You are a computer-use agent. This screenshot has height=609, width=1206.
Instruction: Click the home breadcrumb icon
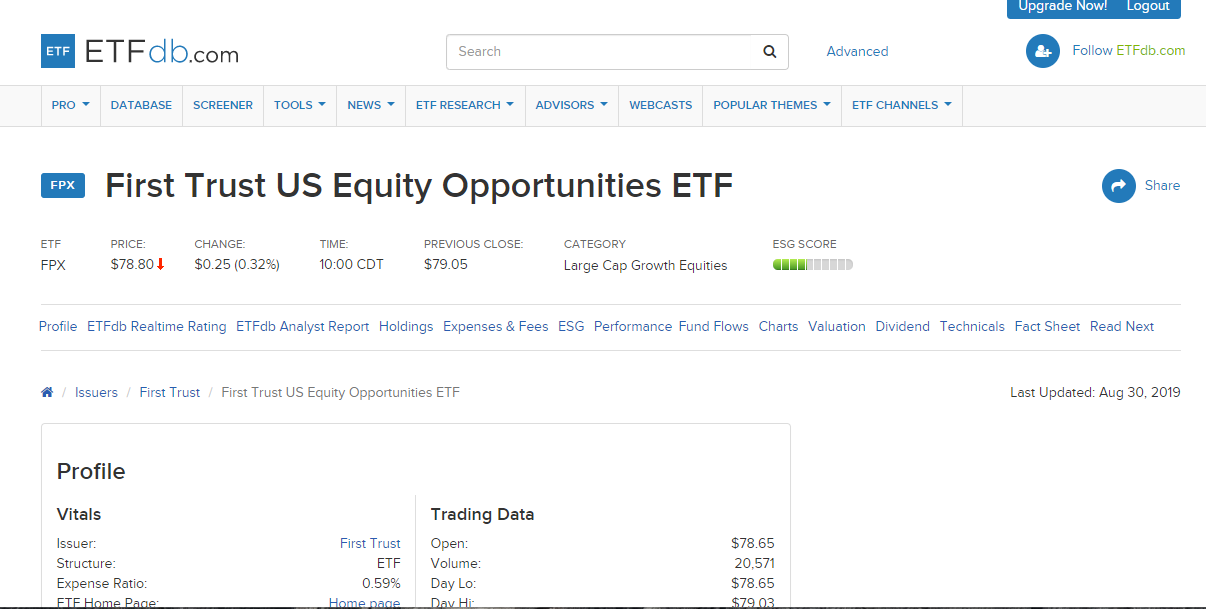pos(47,393)
